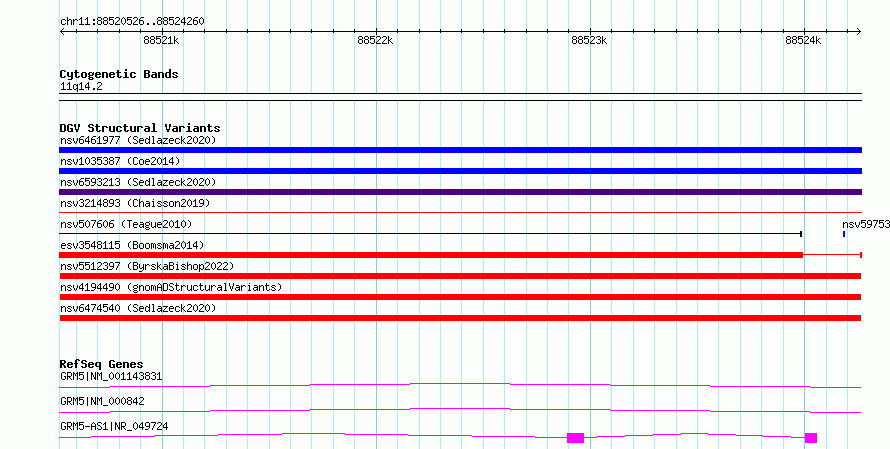Click the RefSeq Genes track heading
The width and height of the screenshot is (890, 449).
[101, 364]
